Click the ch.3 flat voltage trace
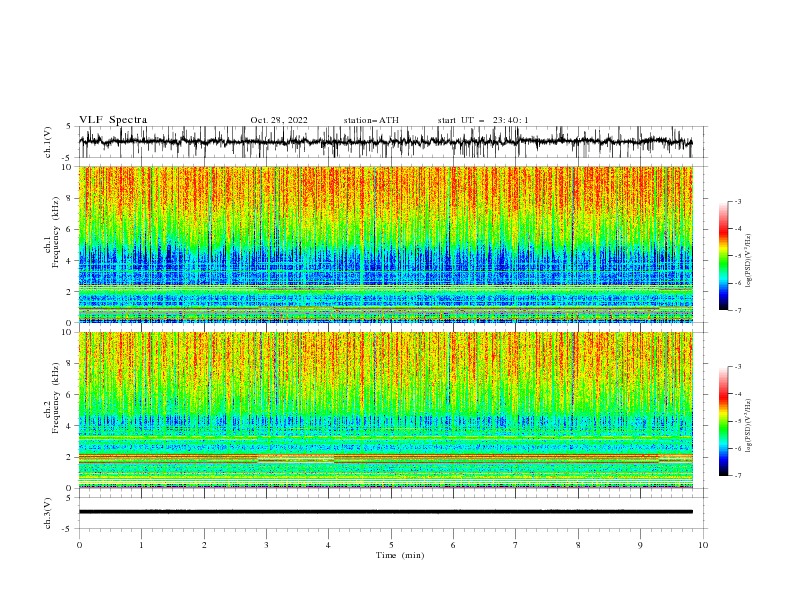This screenshot has height=612, width=792. coord(385,512)
